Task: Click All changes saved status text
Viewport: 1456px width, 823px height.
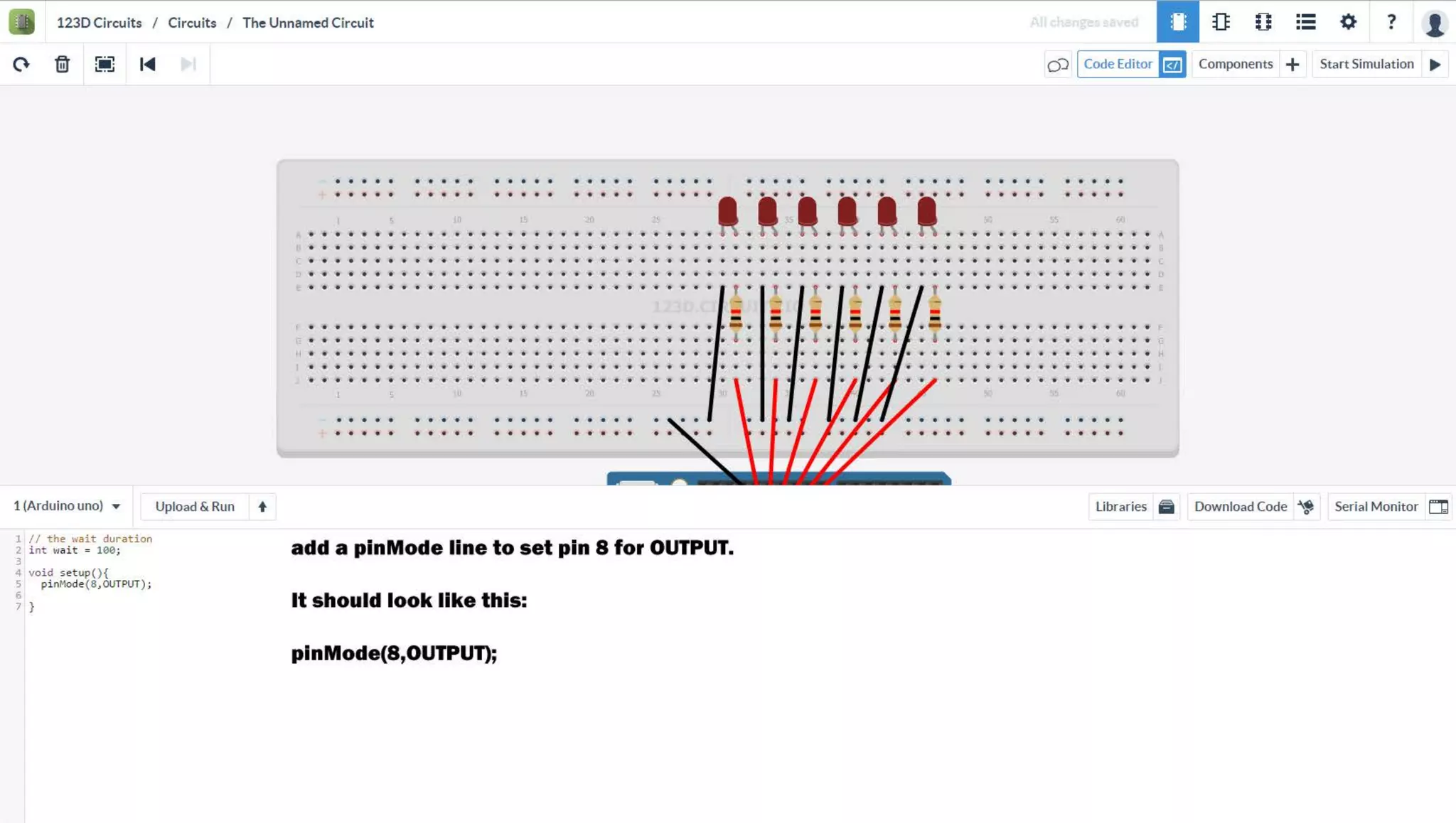Action: (x=1083, y=22)
